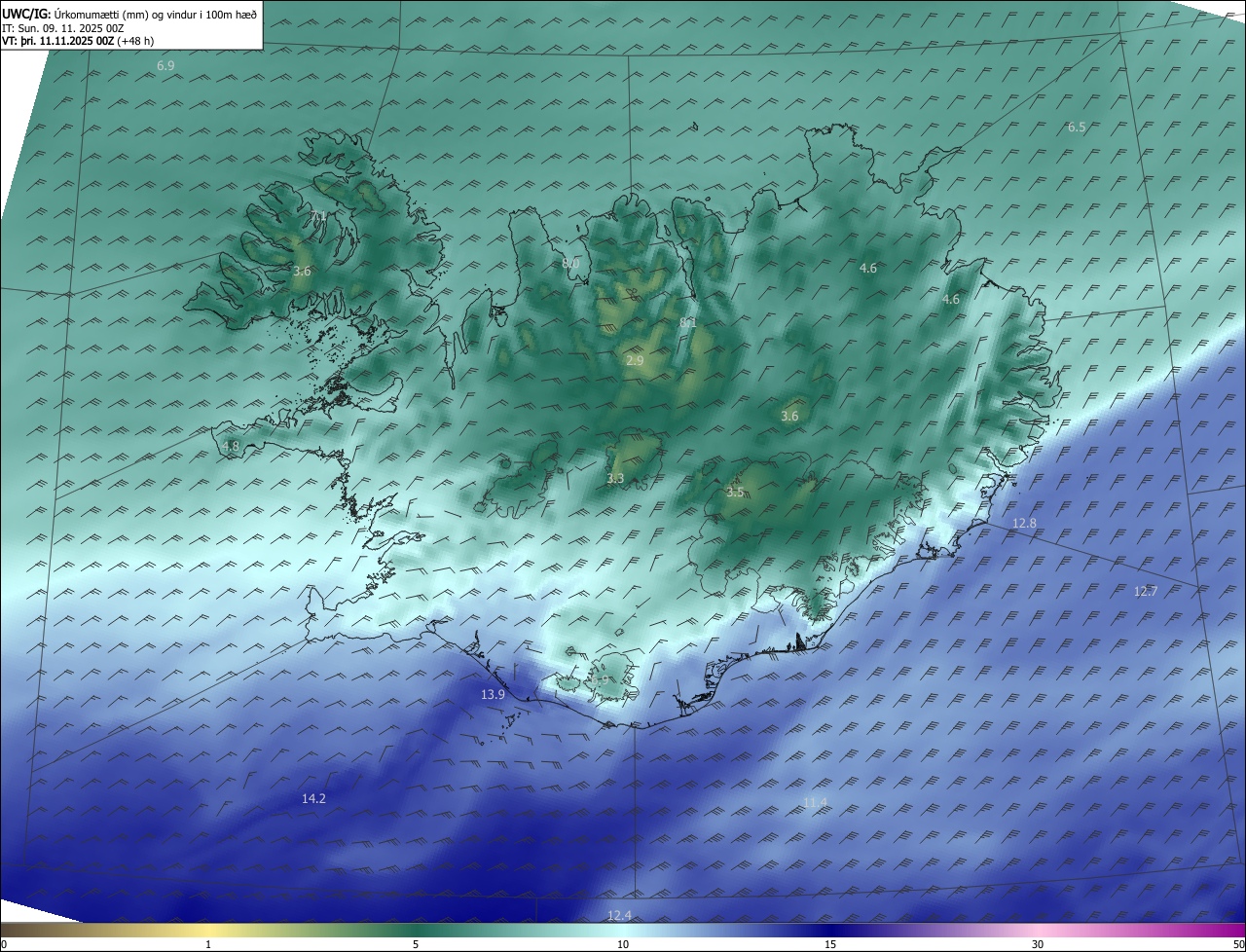Click the 'VT: þri. 11.11.2025 00Z' line
The image size is (1246, 952).
click(x=78, y=41)
